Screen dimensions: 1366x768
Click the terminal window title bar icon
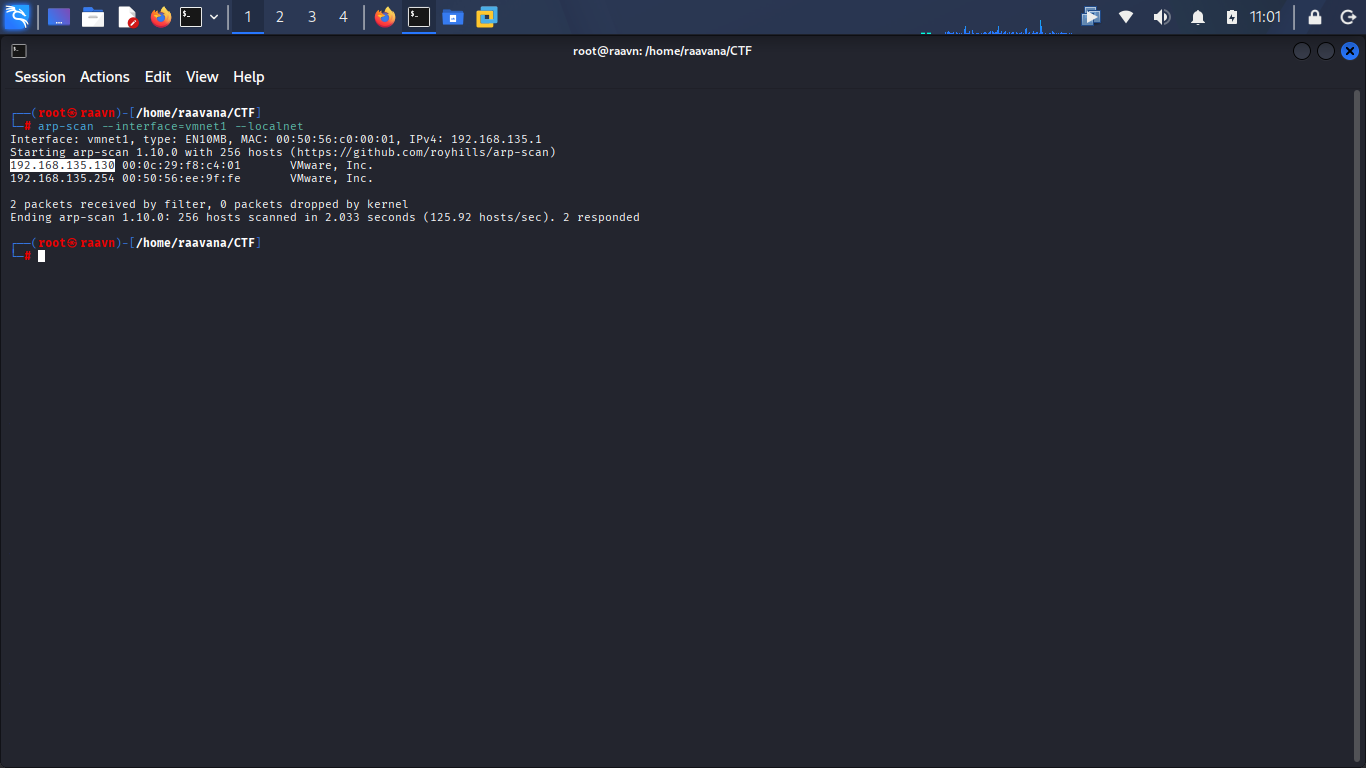click(19, 51)
